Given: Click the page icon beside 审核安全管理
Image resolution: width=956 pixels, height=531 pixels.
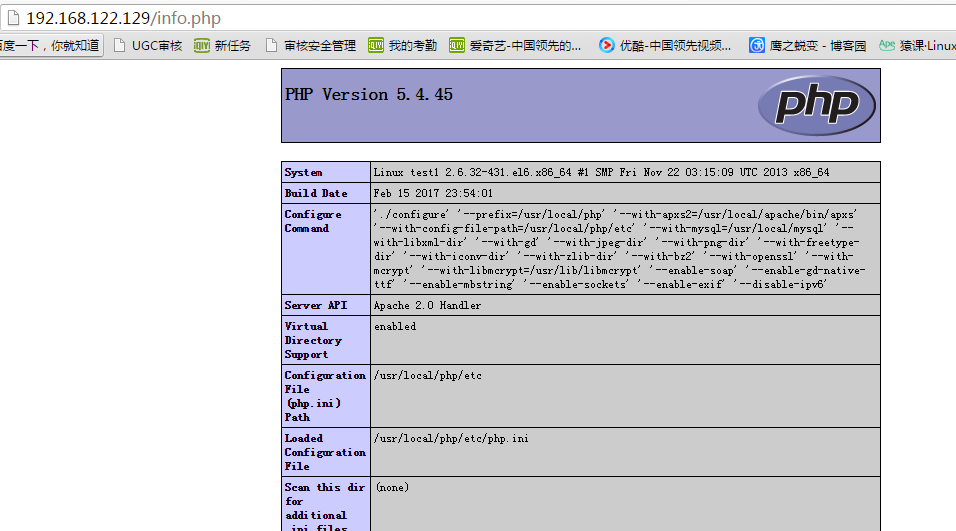Looking at the screenshot, I should click(271, 46).
